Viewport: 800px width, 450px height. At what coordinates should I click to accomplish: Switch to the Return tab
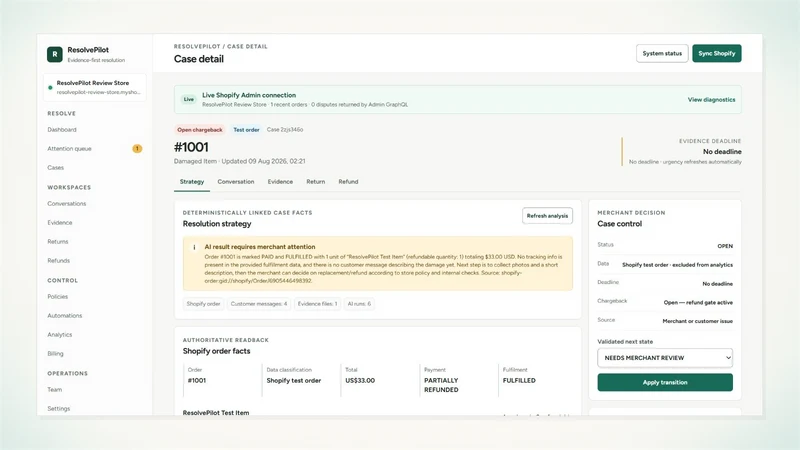tap(315, 182)
